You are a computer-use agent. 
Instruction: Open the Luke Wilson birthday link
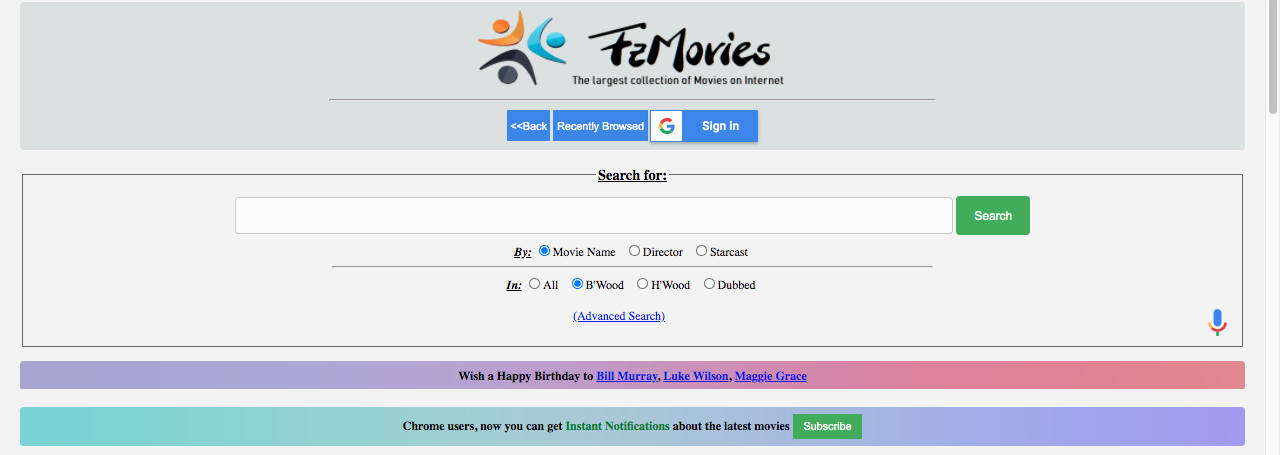click(696, 376)
